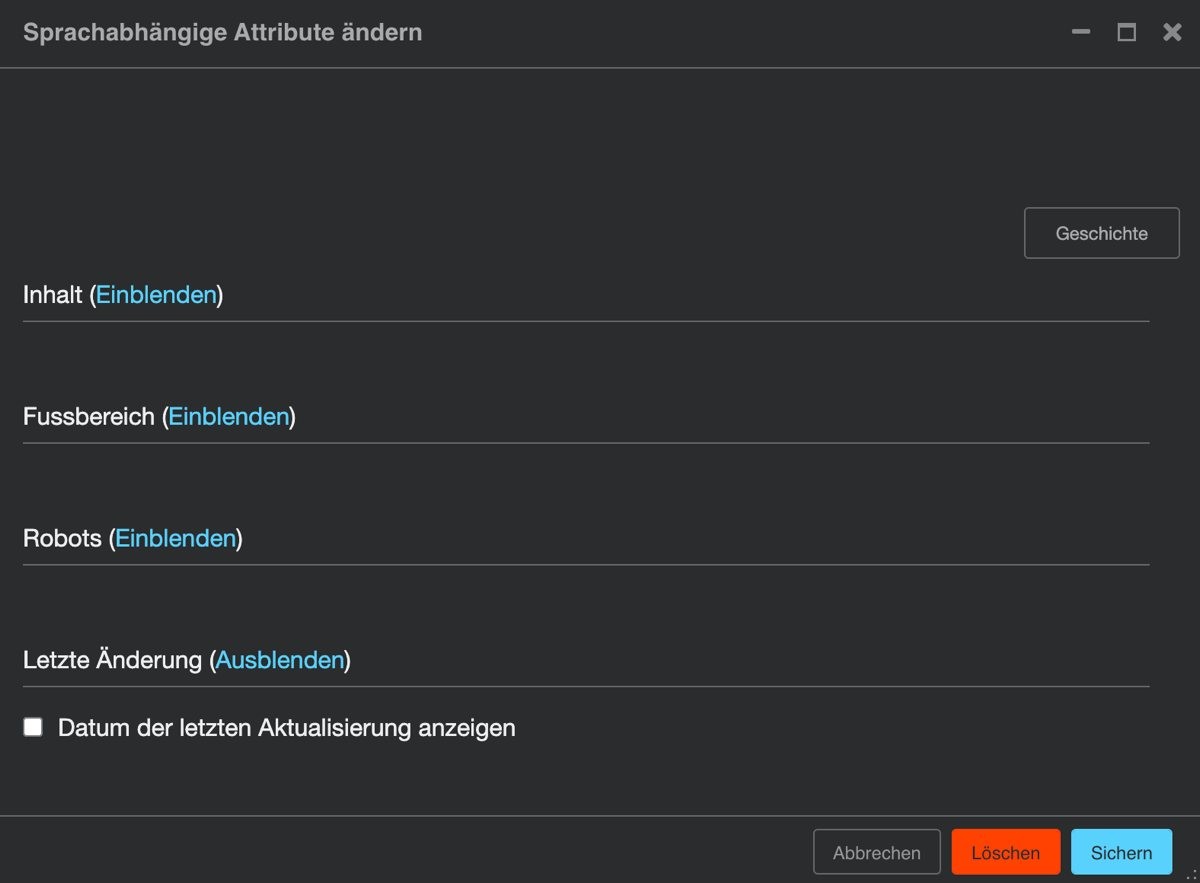1200x883 pixels.
Task: Expand the Inhalt section via Einblenden
Action: pyautogui.click(x=156, y=295)
